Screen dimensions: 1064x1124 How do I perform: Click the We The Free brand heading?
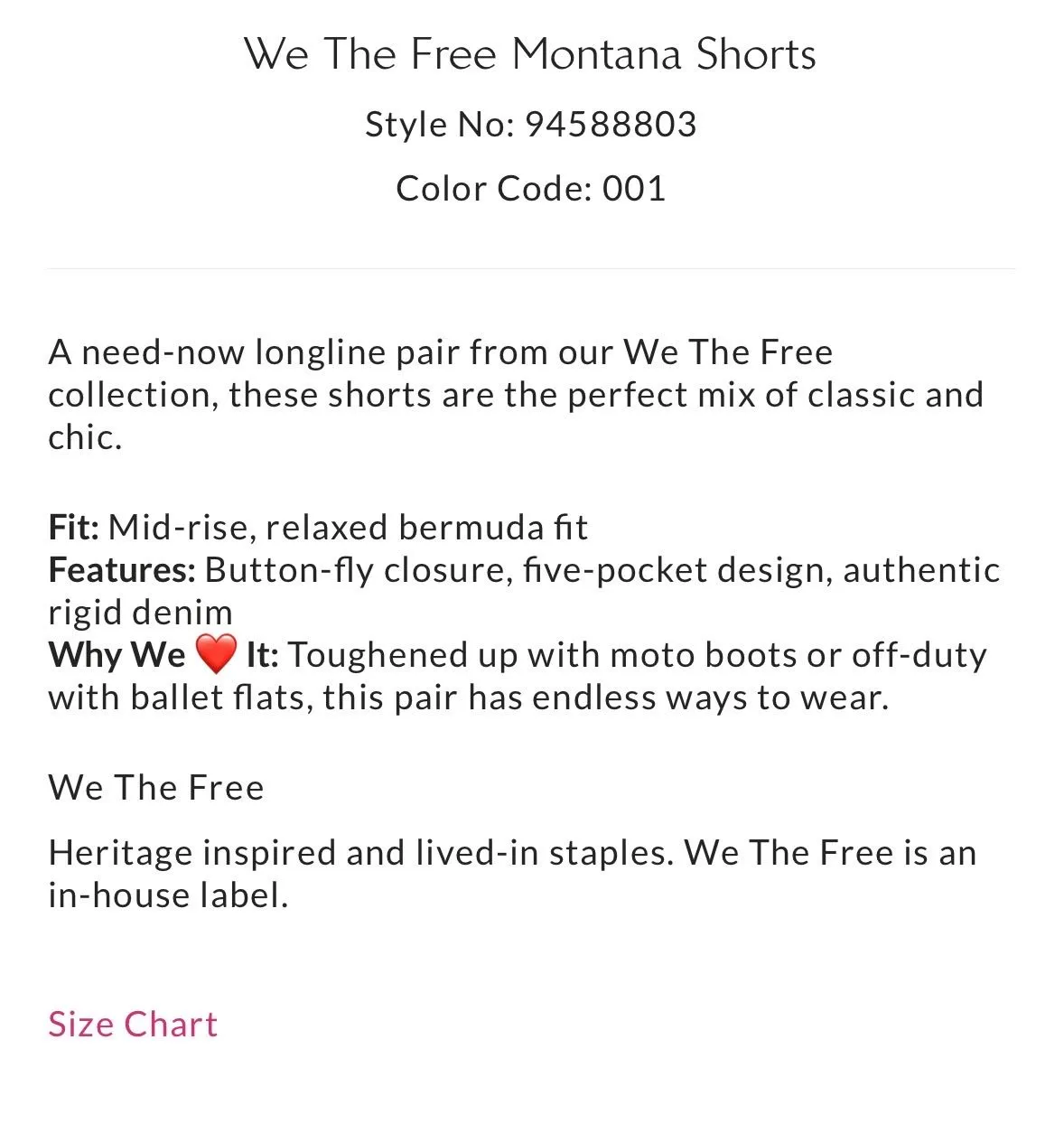[x=156, y=787]
